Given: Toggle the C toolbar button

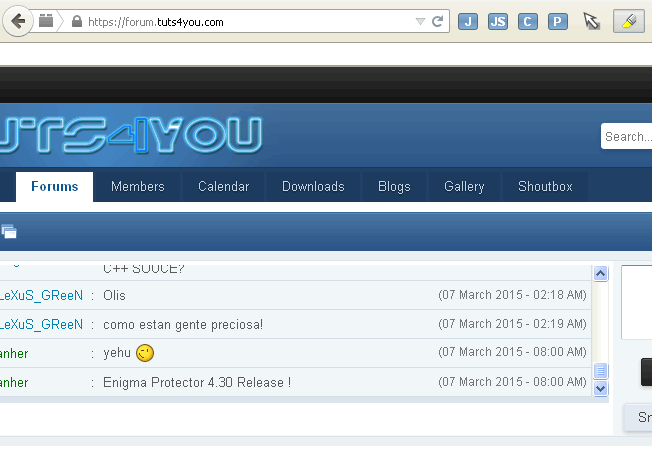Looking at the screenshot, I should point(528,22).
